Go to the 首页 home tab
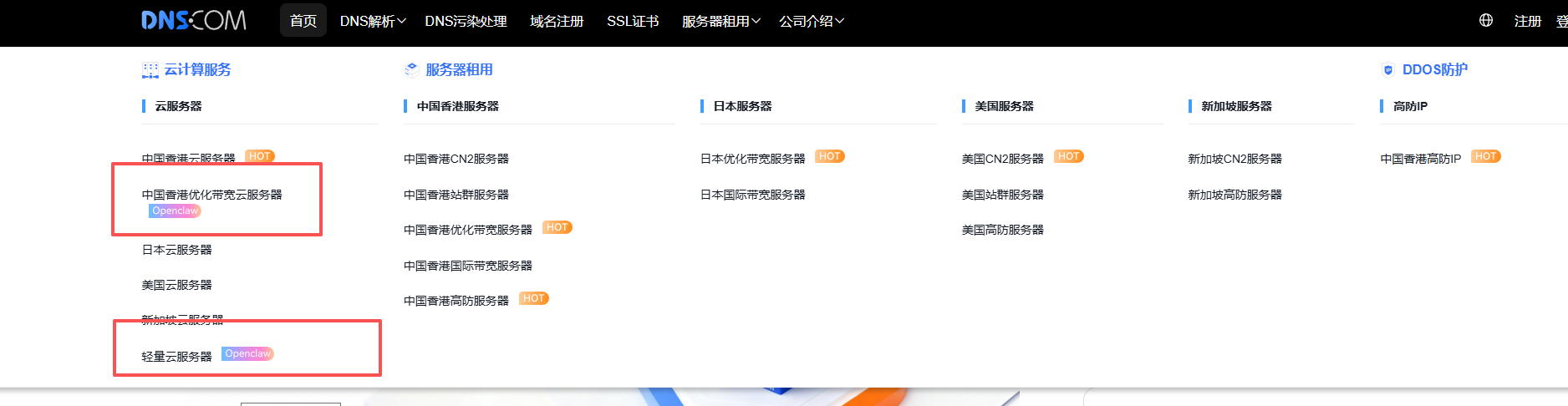Screen dimensions: 1568x406 point(303,22)
